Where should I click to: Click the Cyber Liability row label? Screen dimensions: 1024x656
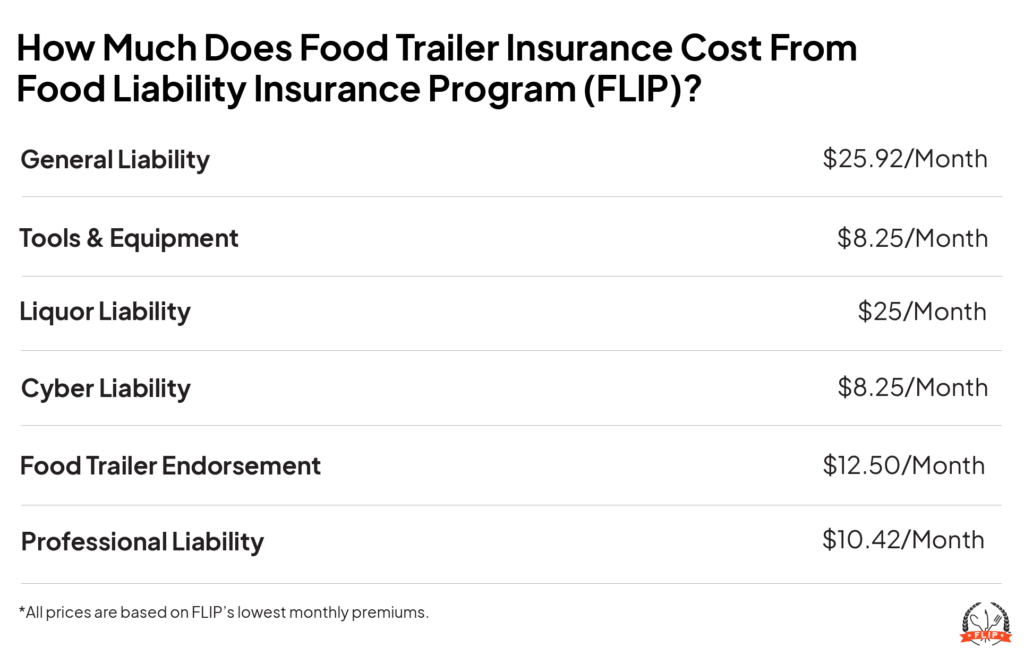(x=105, y=388)
